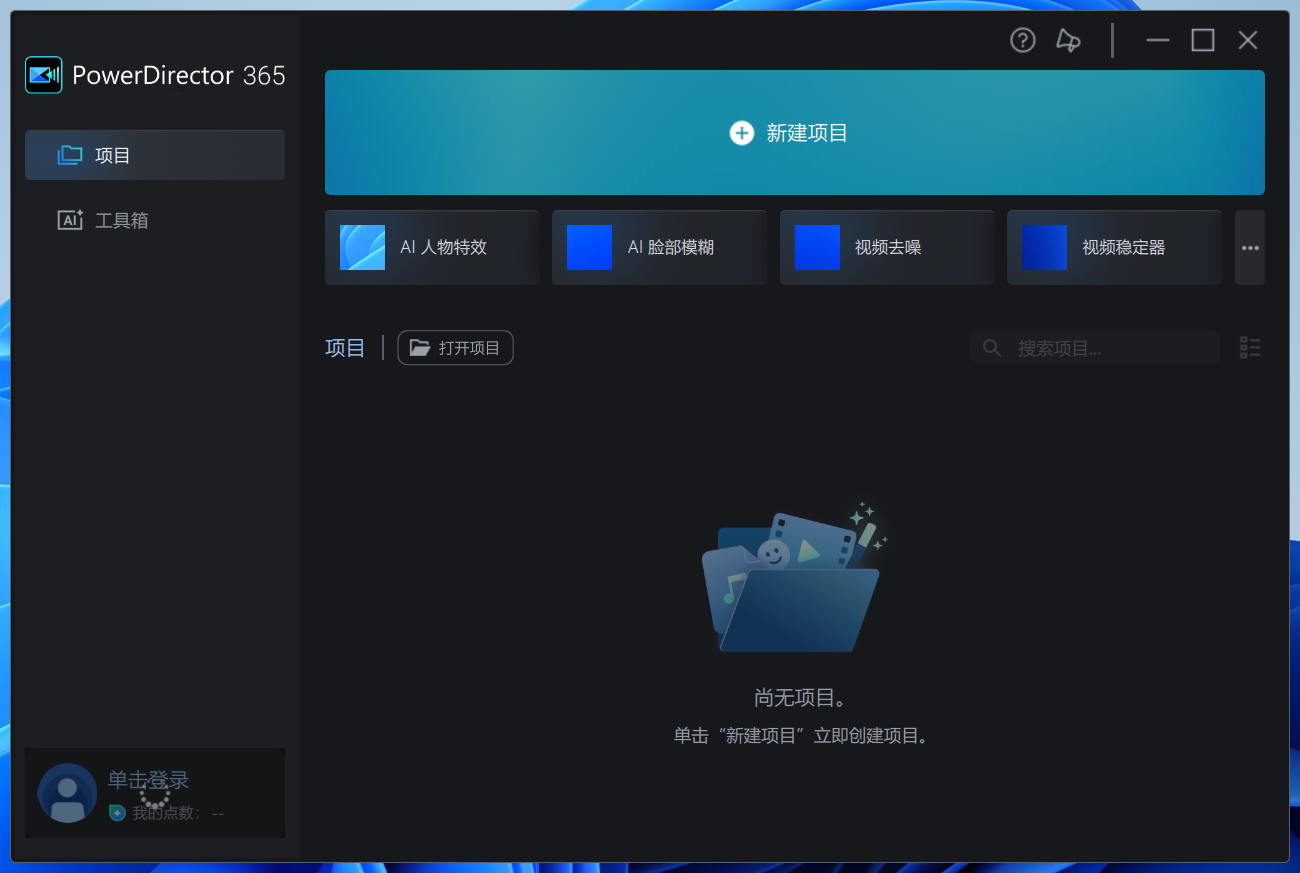Click the 新建项目 banner button
Image resolution: width=1300 pixels, height=873 pixels.
click(x=795, y=132)
